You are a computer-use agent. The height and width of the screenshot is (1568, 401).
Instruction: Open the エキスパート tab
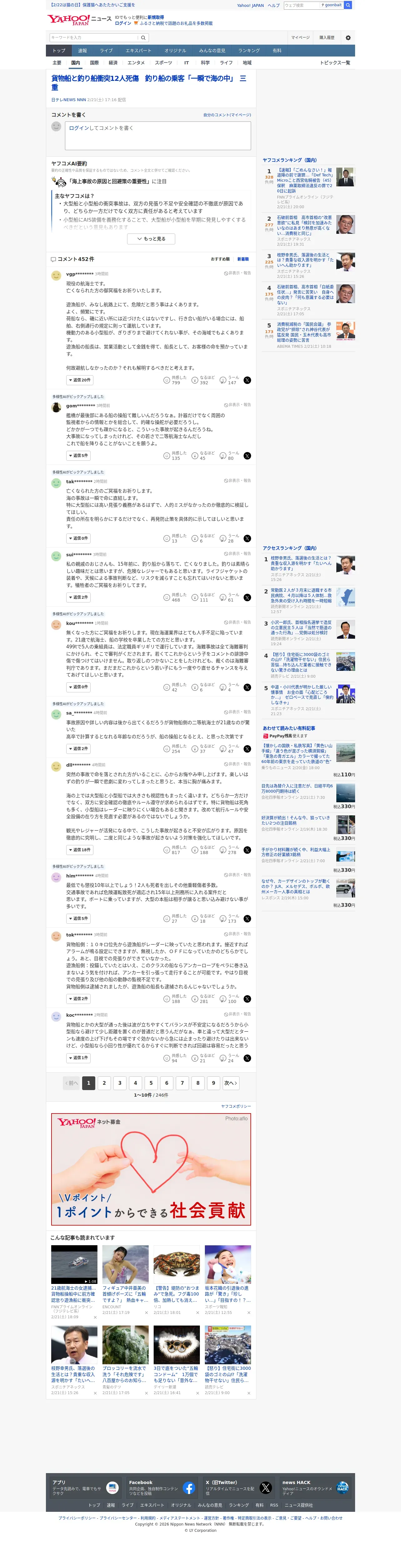[138, 51]
